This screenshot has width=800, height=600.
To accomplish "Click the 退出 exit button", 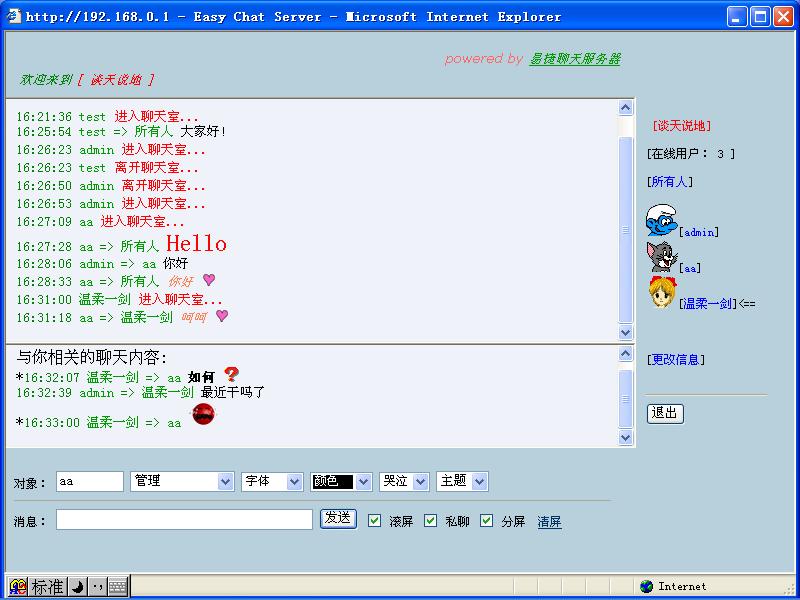I will click(665, 413).
